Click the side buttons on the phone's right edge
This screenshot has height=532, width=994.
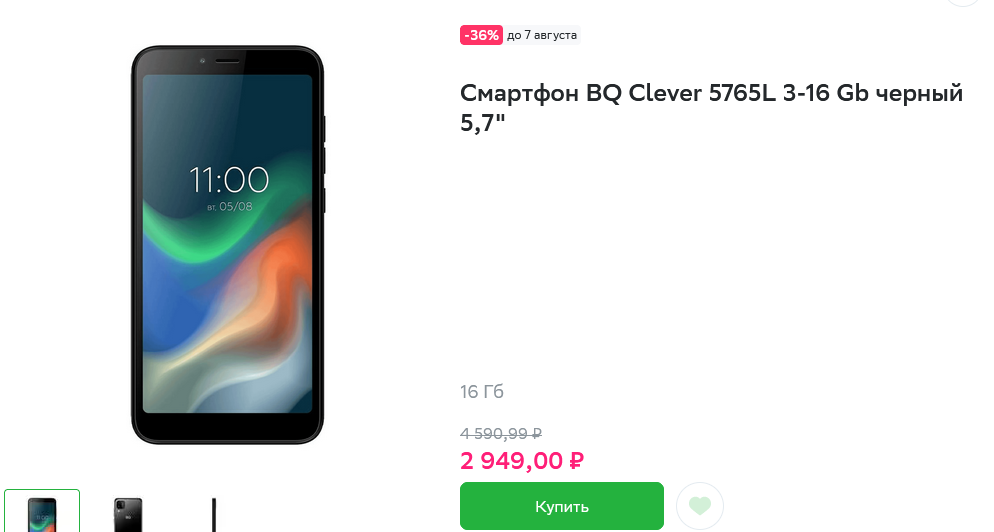point(323,165)
